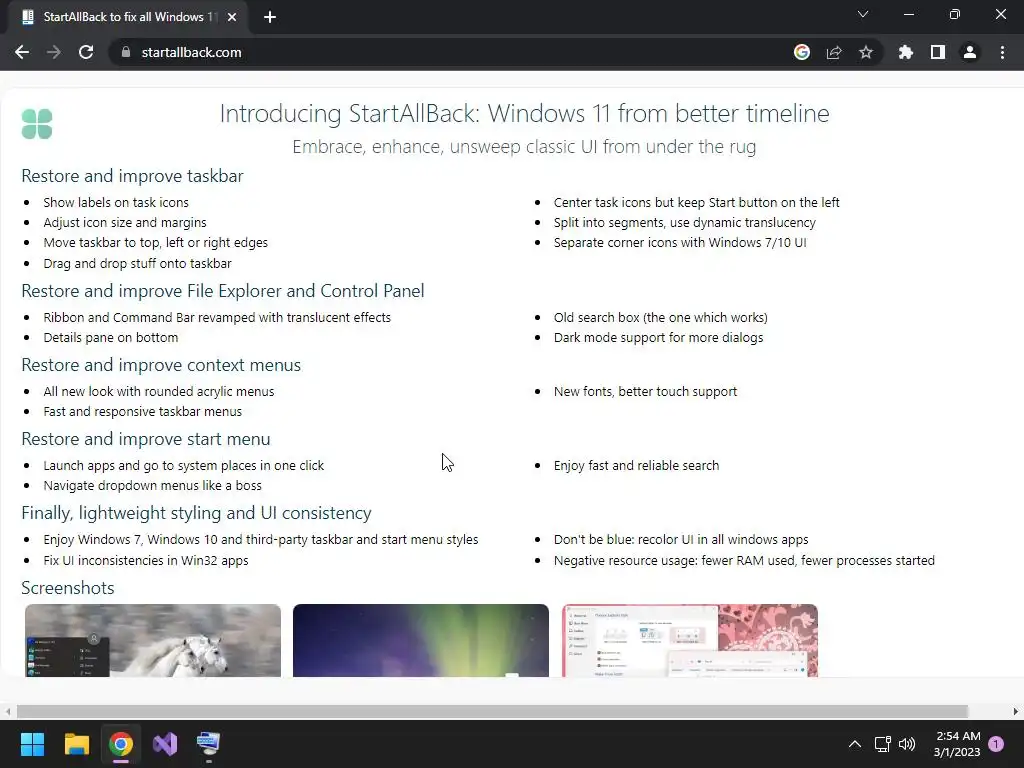
Task: Open the clock showing 2:54 AM
Action: click(x=957, y=744)
